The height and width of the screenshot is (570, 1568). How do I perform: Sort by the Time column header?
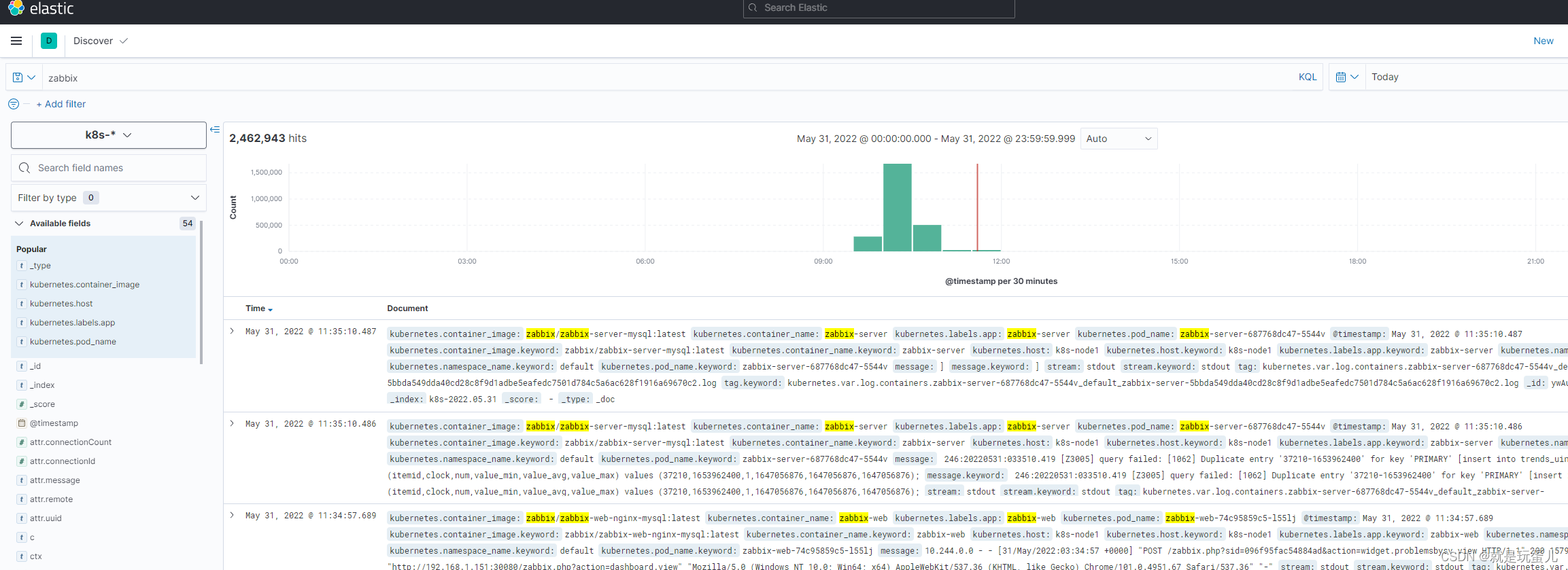(259, 308)
